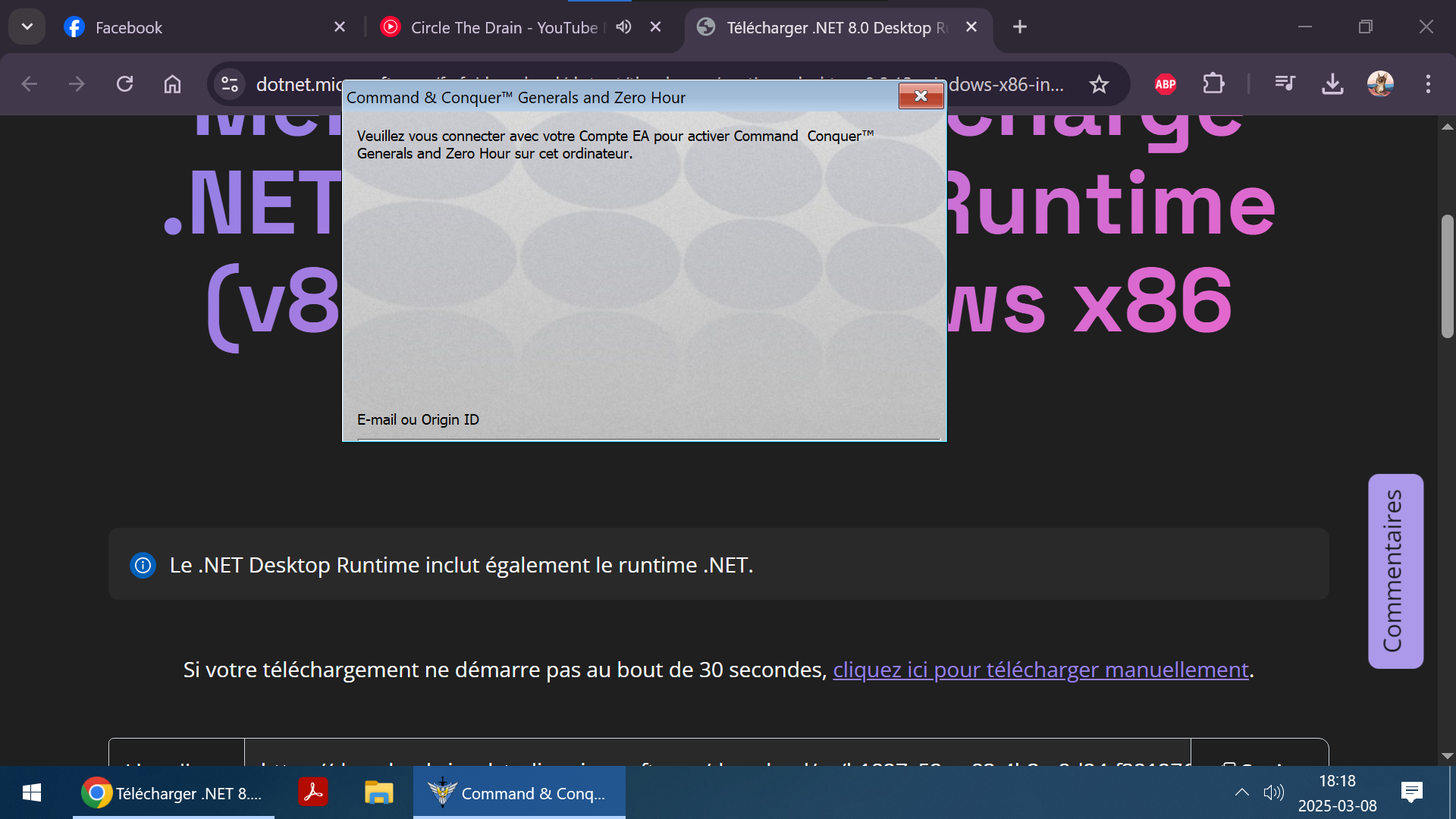The image size is (1456, 819).
Task: Click the page vertical scrollbar thumb
Action: 1447,277
